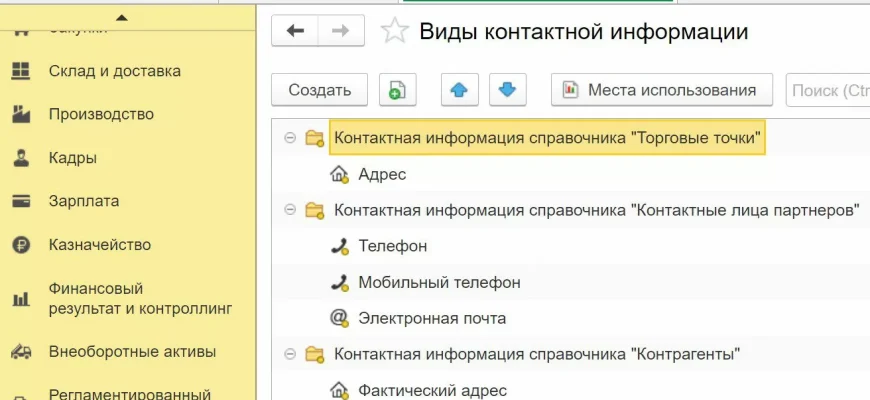Open Склад и доставка section
Image resolution: width=870 pixels, height=400 pixels.
[x=114, y=71]
